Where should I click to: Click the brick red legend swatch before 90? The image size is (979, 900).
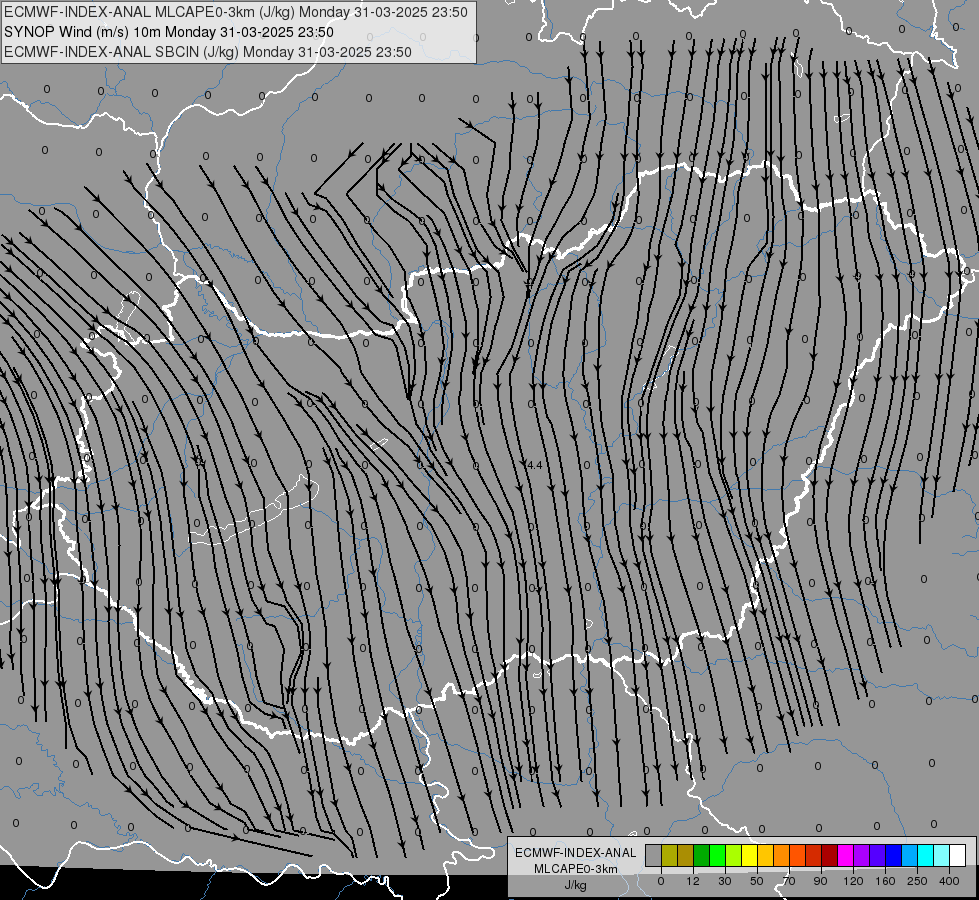pyautogui.click(x=814, y=856)
